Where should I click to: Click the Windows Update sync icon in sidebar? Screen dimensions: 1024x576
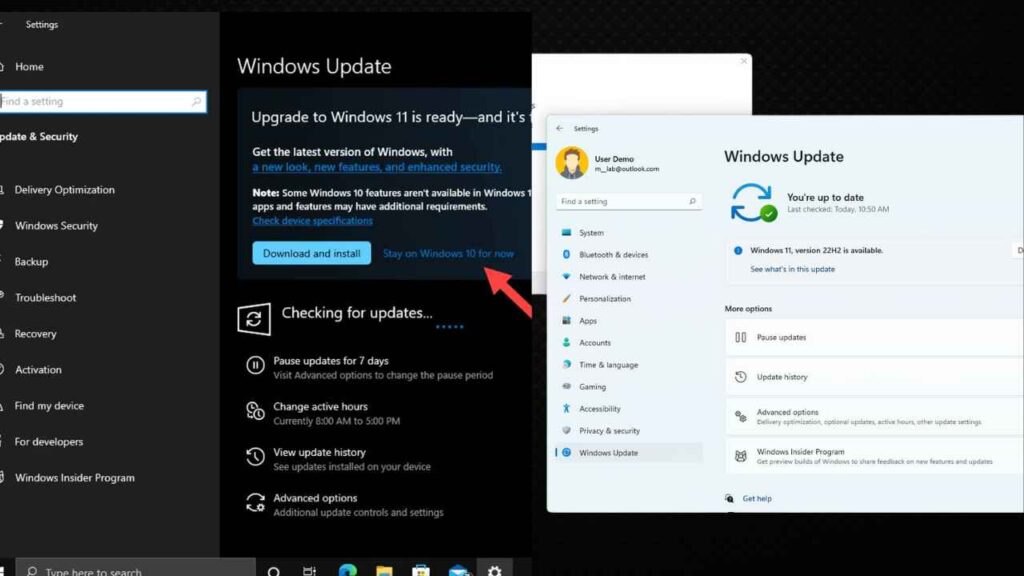click(566, 452)
